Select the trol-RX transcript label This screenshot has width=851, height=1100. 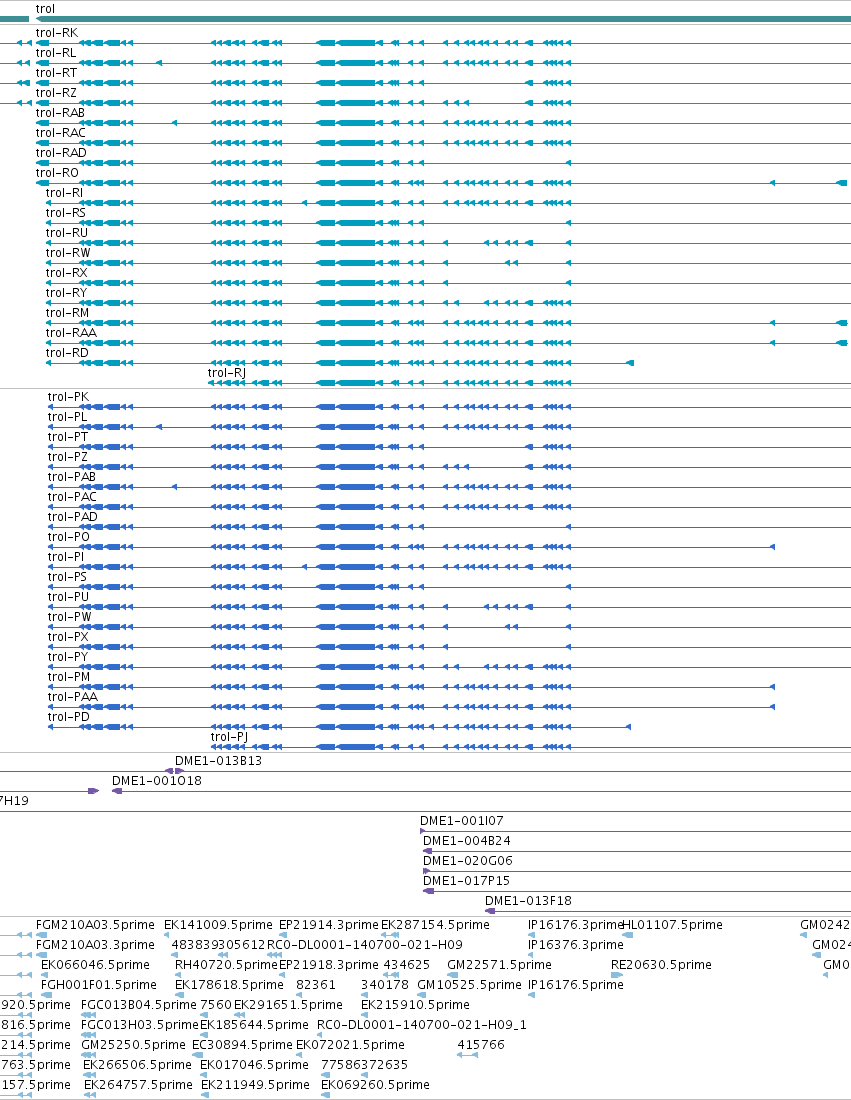coord(67,273)
